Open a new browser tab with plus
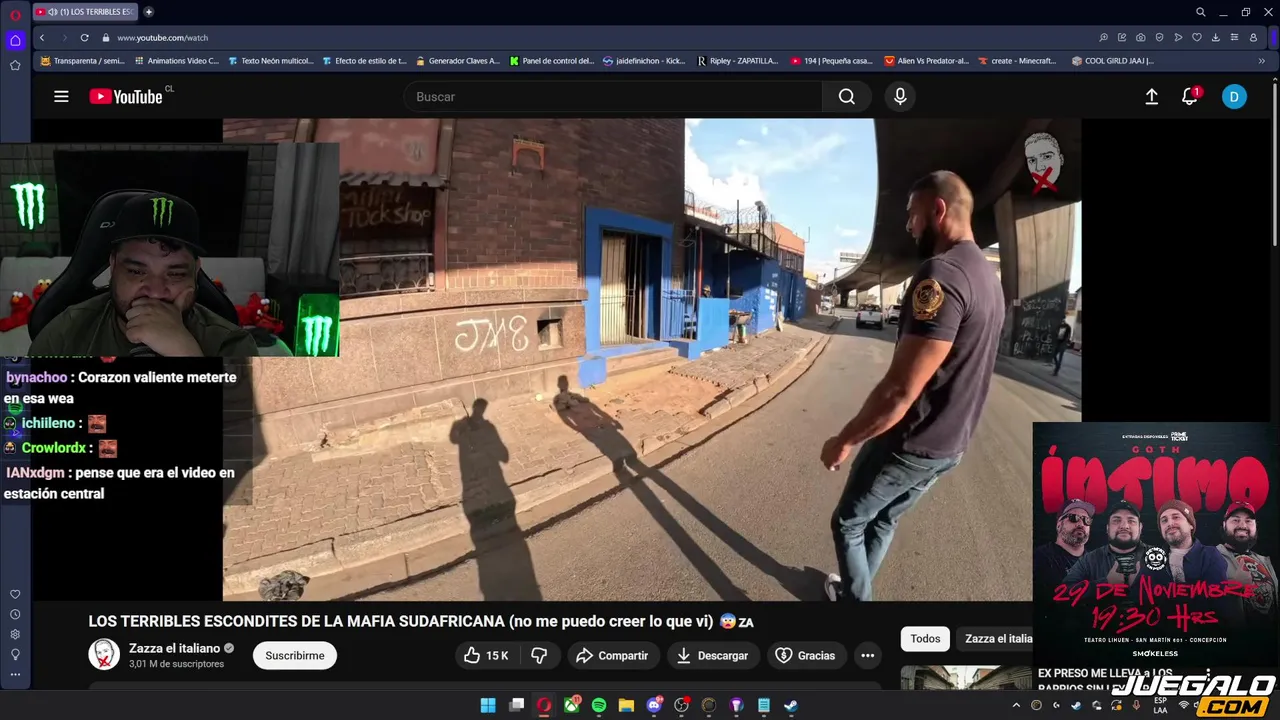 click(x=148, y=12)
